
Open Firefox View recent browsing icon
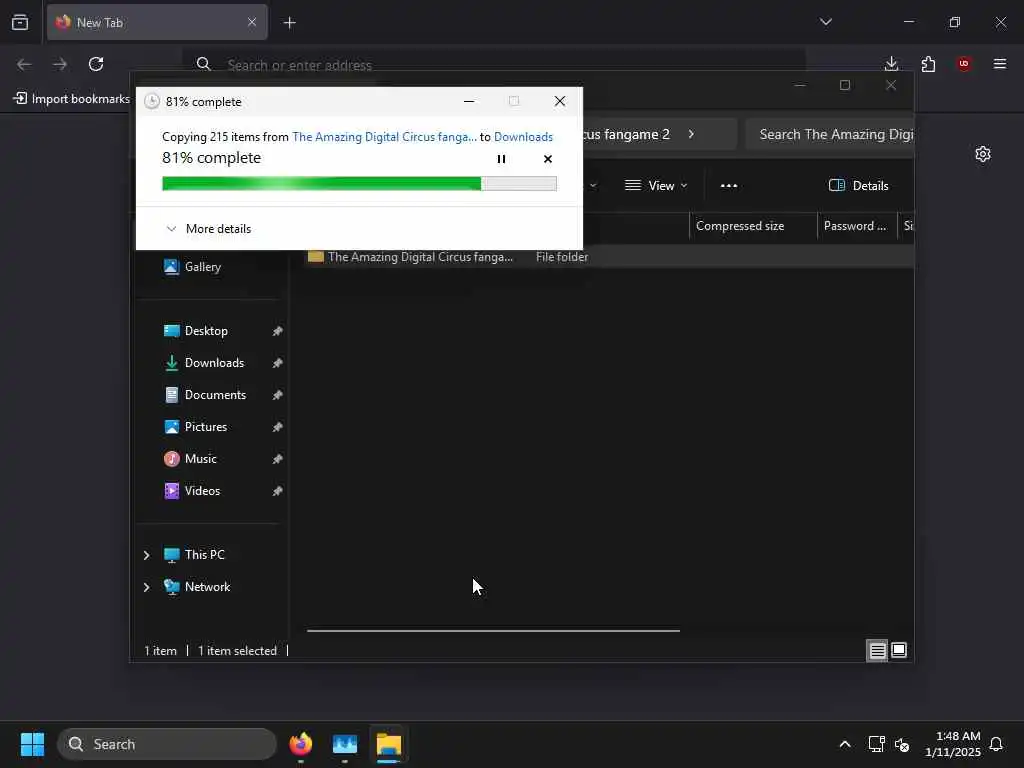click(x=20, y=22)
